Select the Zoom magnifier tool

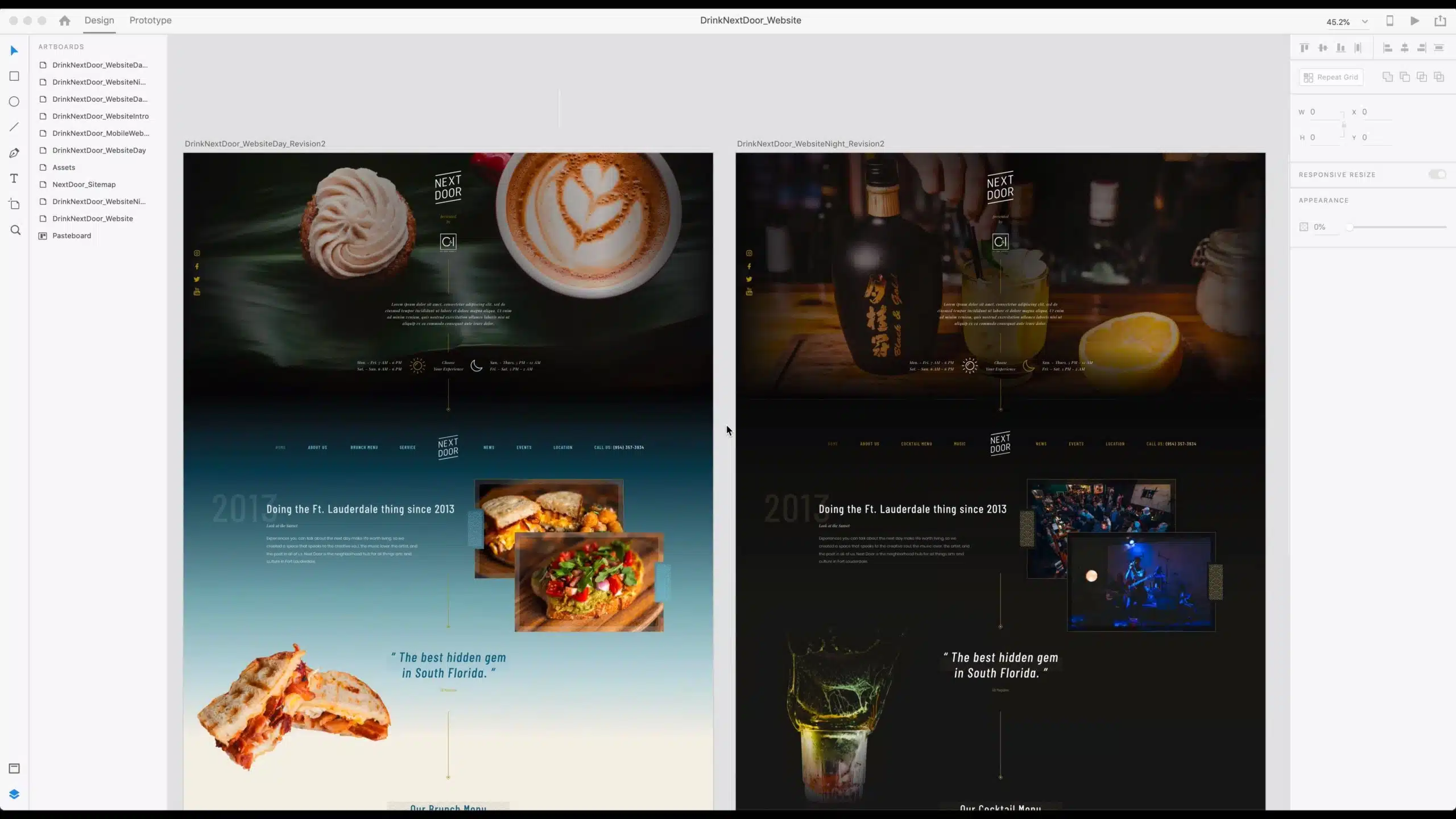point(15,230)
